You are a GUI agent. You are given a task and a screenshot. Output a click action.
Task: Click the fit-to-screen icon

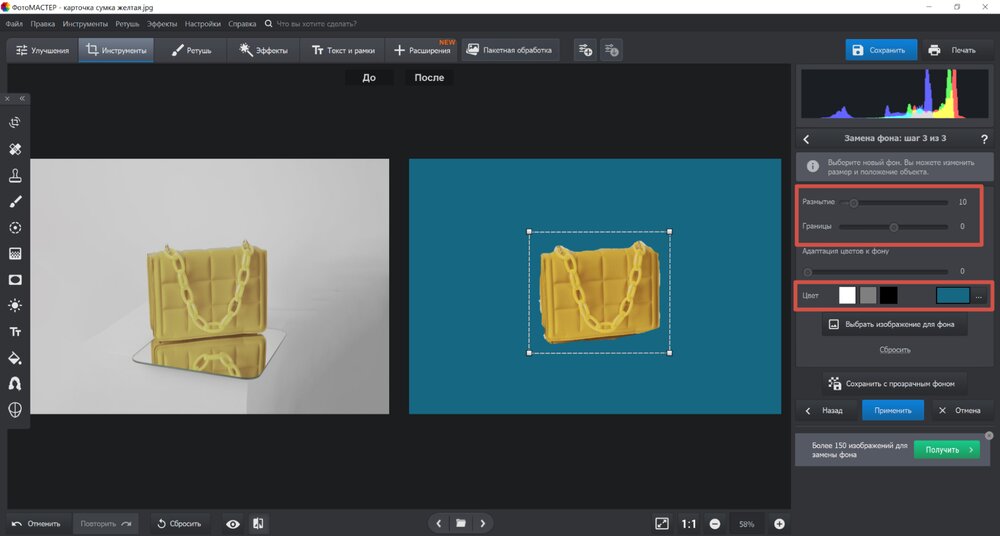click(661, 523)
